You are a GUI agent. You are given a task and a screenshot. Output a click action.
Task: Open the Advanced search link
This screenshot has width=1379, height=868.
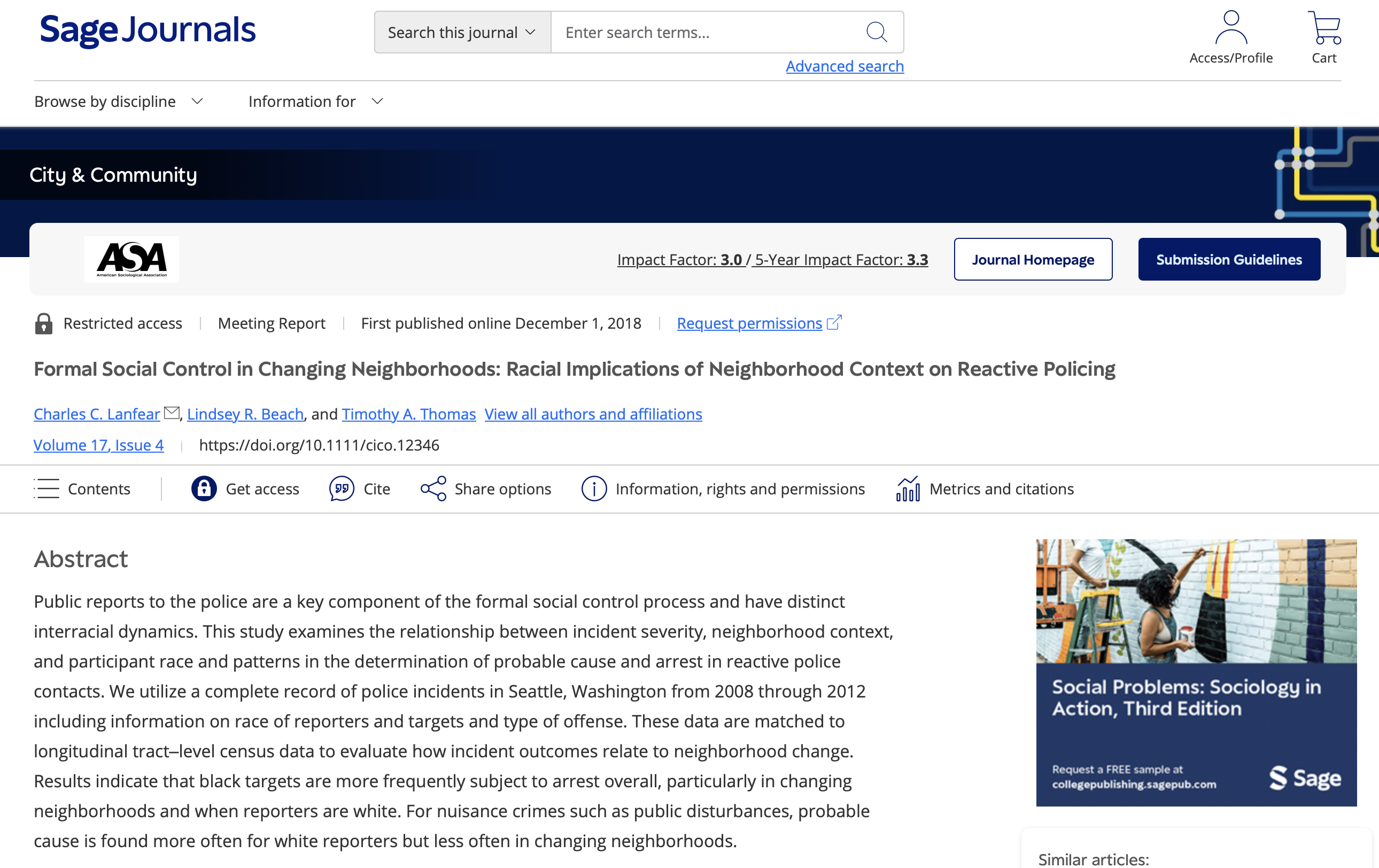(x=844, y=66)
